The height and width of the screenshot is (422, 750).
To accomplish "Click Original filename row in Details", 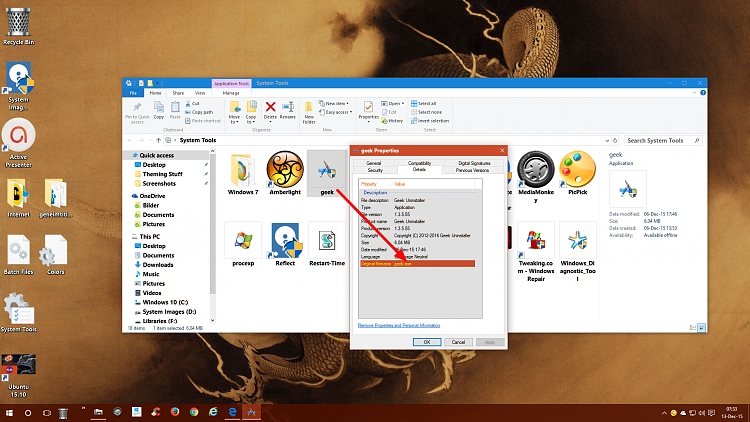I will (417, 264).
